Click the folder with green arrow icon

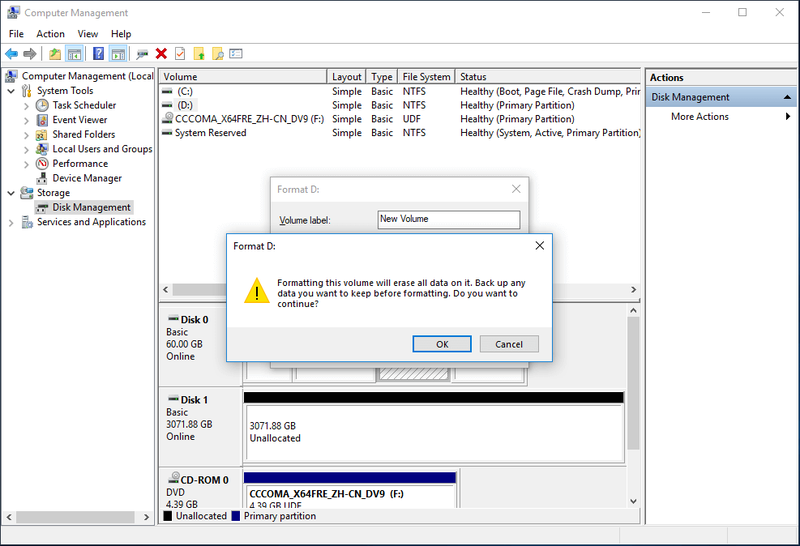[x=199, y=54]
